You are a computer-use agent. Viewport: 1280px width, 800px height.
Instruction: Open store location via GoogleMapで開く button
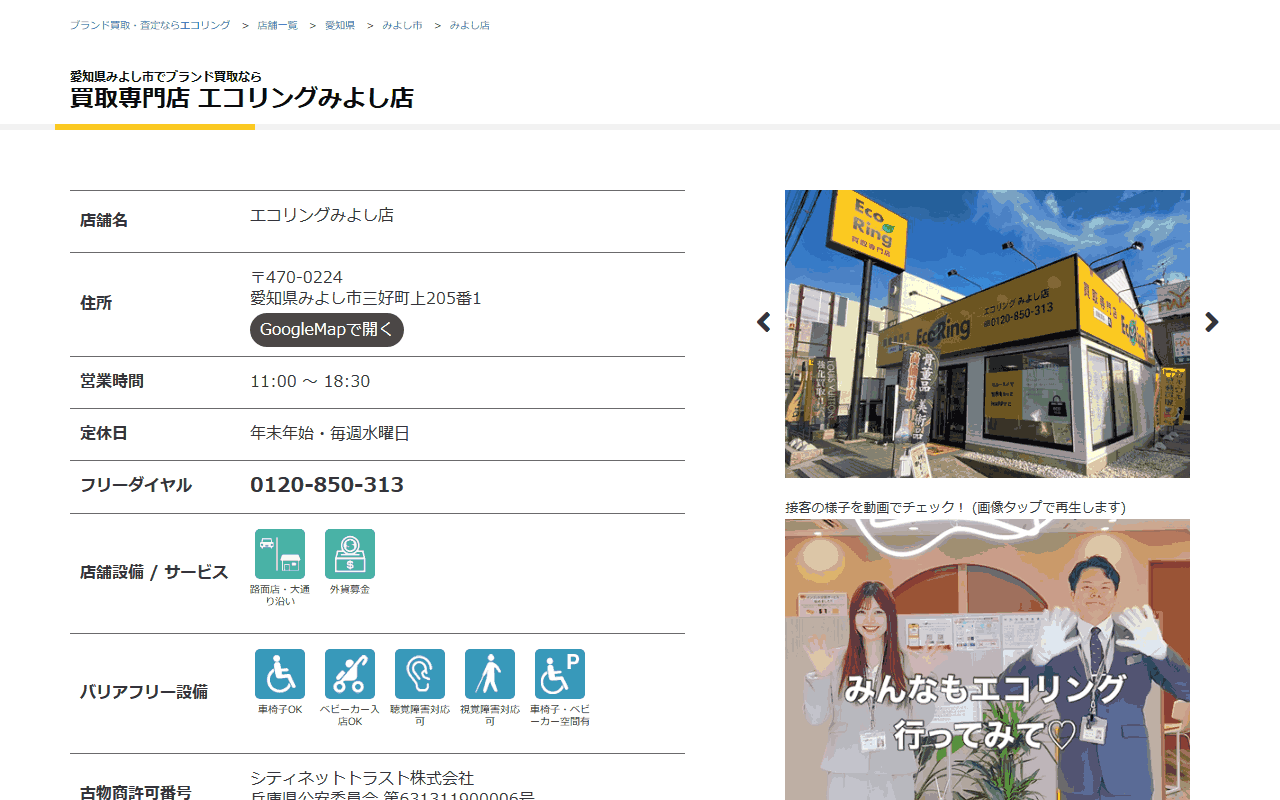point(327,330)
